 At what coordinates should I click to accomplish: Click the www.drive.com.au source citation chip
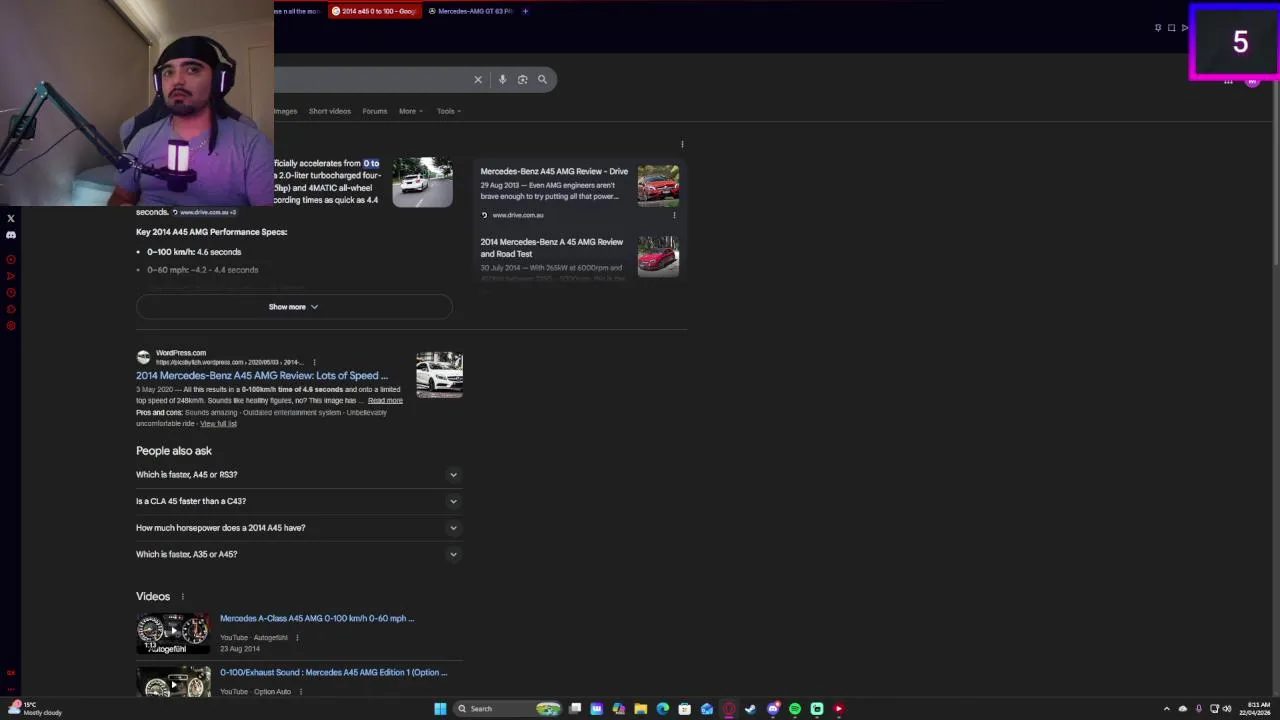[x=205, y=212]
